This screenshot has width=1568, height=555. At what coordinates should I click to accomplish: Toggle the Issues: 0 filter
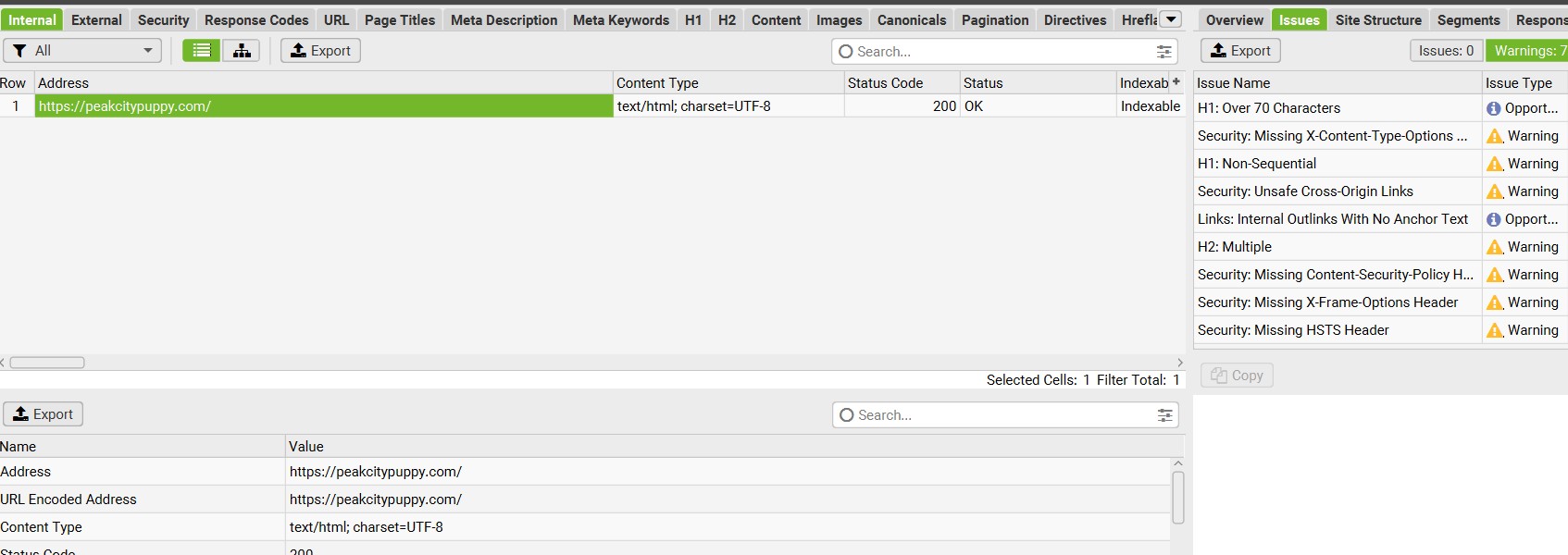tap(1445, 51)
